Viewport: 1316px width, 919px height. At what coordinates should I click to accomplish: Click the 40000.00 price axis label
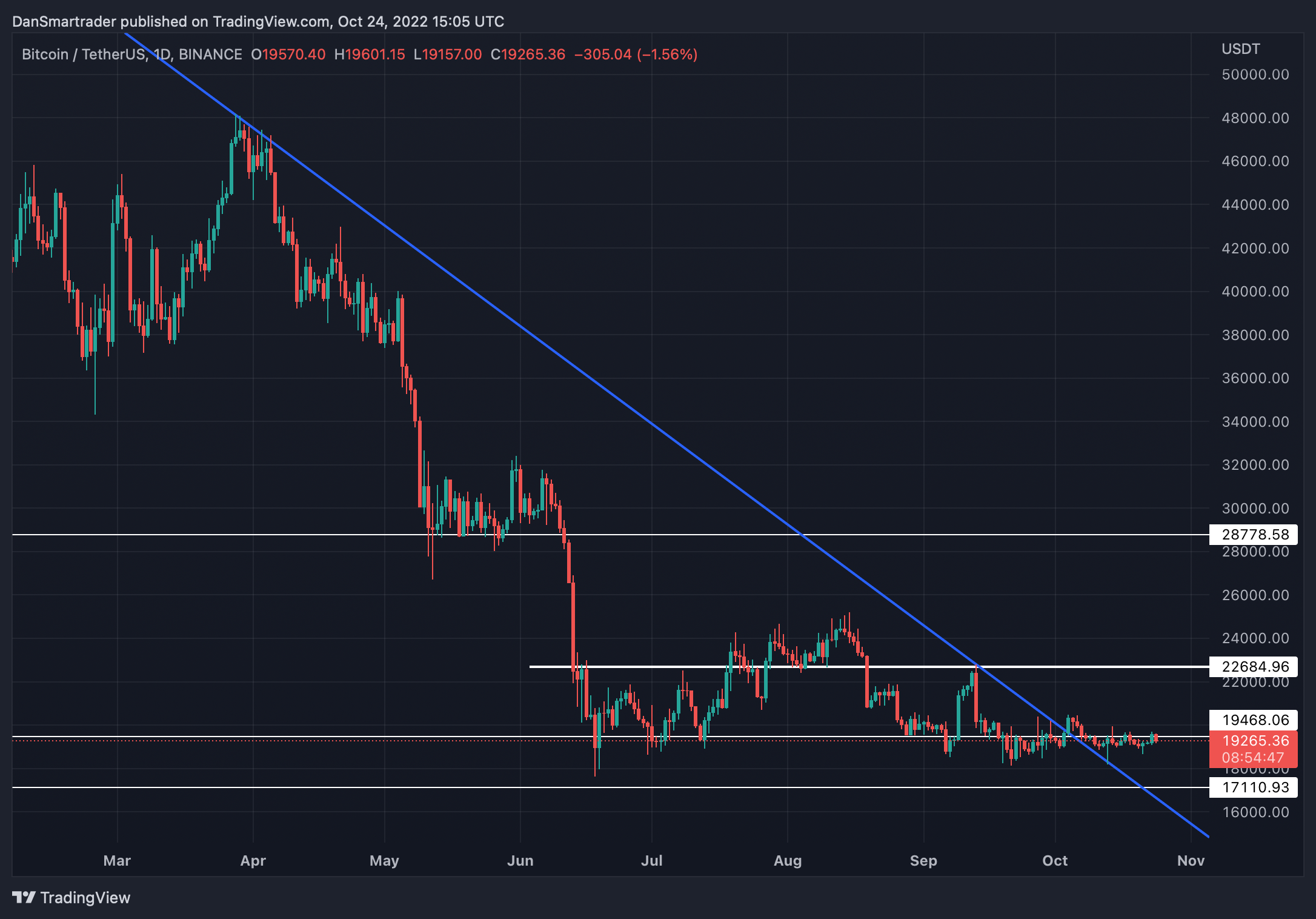point(1255,292)
